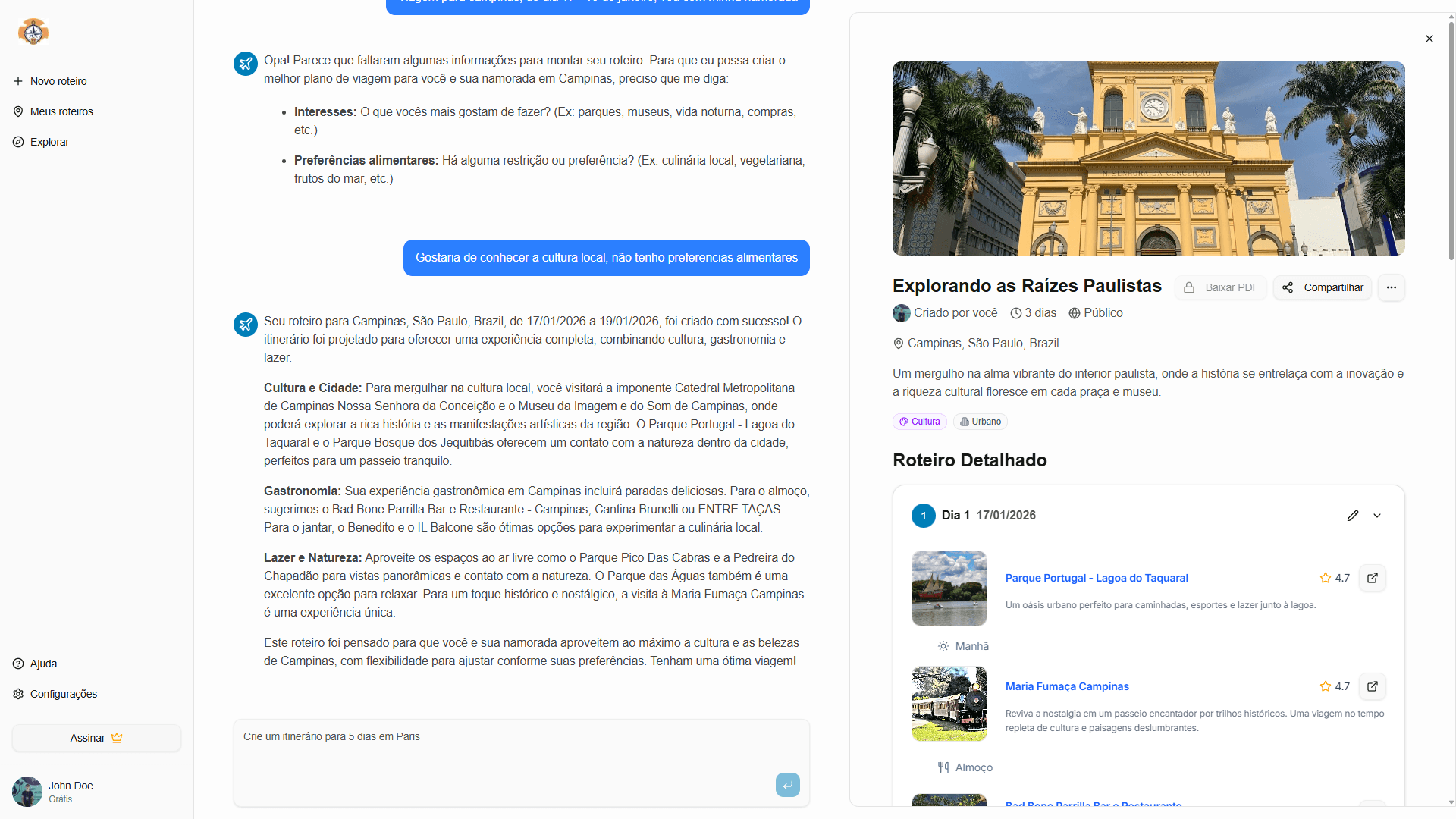This screenshot has width=1456, height=819.
Task: Click the Explorando as Raízes Paulistas title
Action: click(x=1027, y=286)
